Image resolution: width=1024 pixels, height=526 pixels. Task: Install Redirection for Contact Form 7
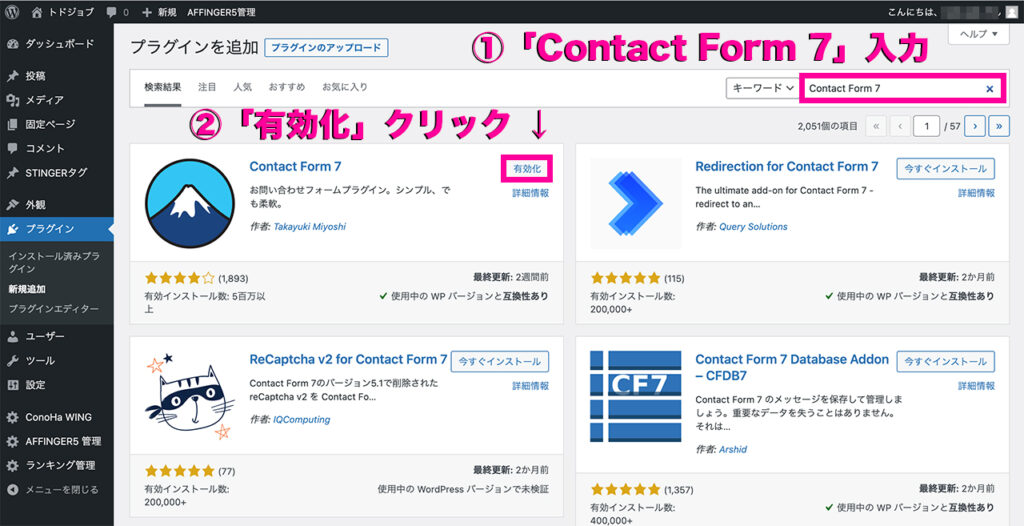click(x=946, y=169)
